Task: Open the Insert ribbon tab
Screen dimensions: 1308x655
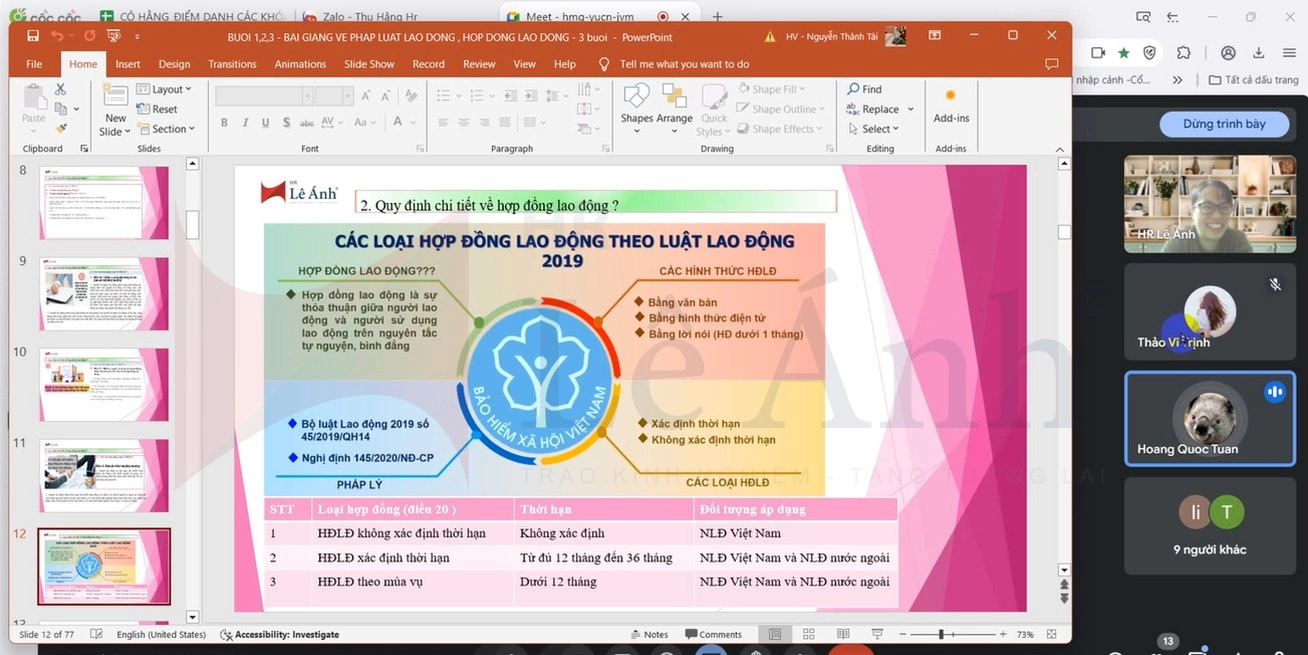Action: click(128, 64)
